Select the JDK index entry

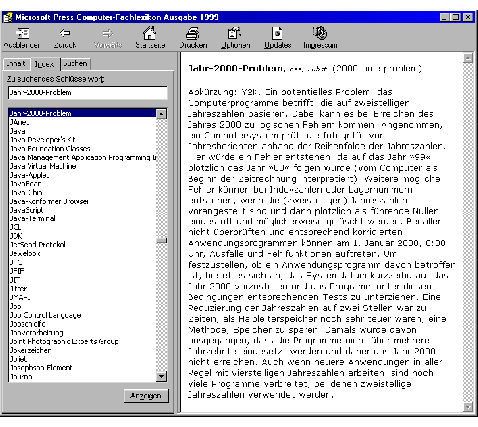click(x=16, y=236)
